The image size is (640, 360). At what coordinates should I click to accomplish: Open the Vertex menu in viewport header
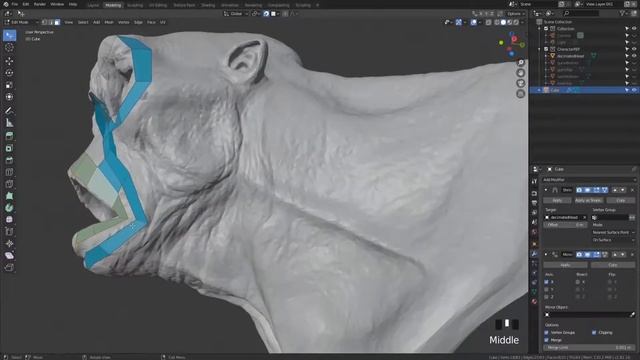click(124, 22)
